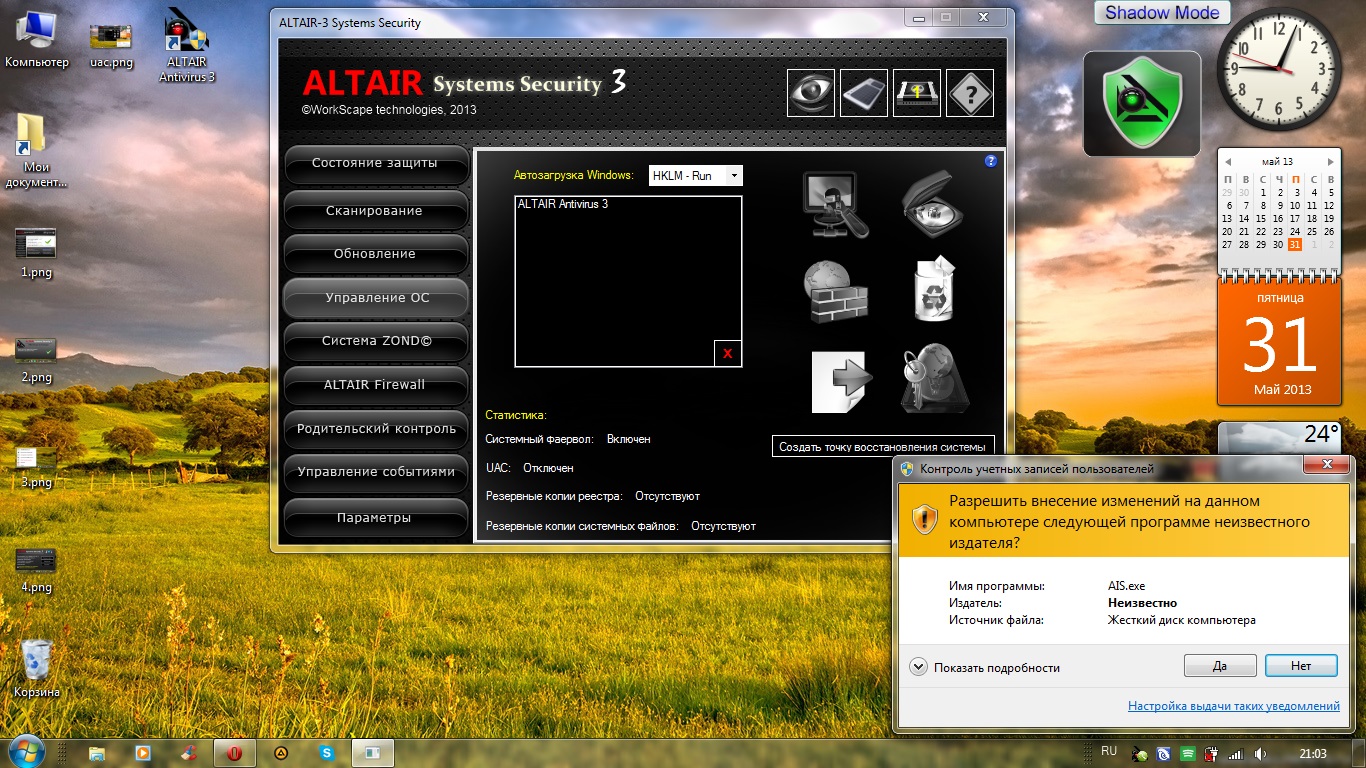Close the UAC dialog window
1366x768 pixels.
point(1327,465)
